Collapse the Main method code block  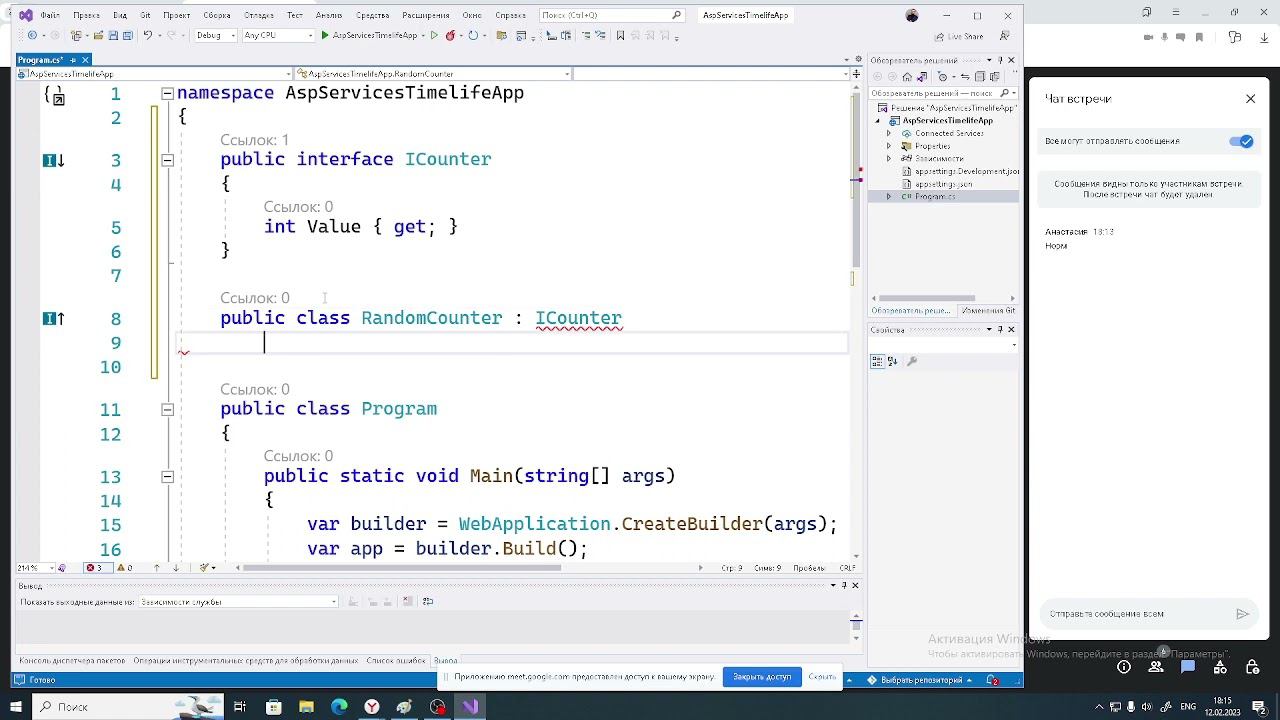[x=167, y=477]
